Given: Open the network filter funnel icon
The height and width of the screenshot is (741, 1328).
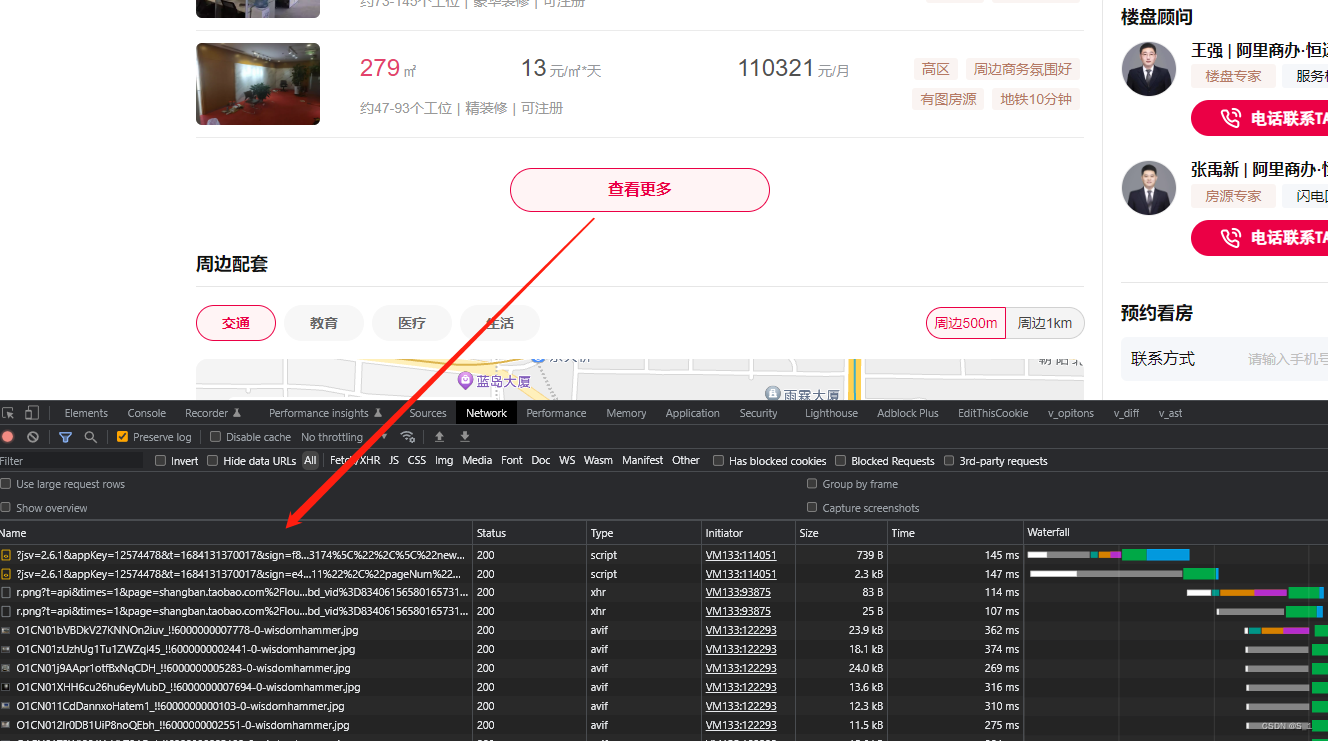Looking at the screenshot, I should pyautogui.click(x=66, y=437).
